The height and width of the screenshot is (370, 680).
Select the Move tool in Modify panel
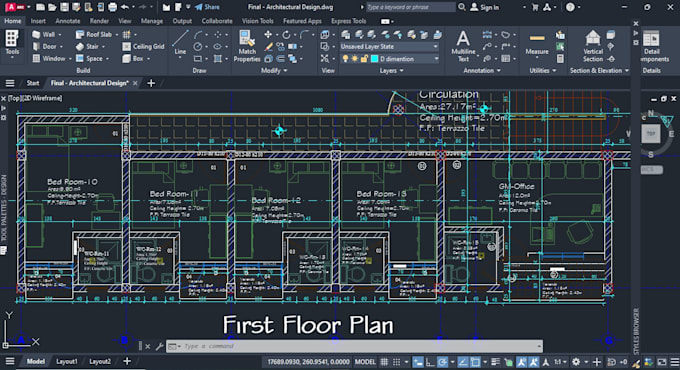point(268,34)
